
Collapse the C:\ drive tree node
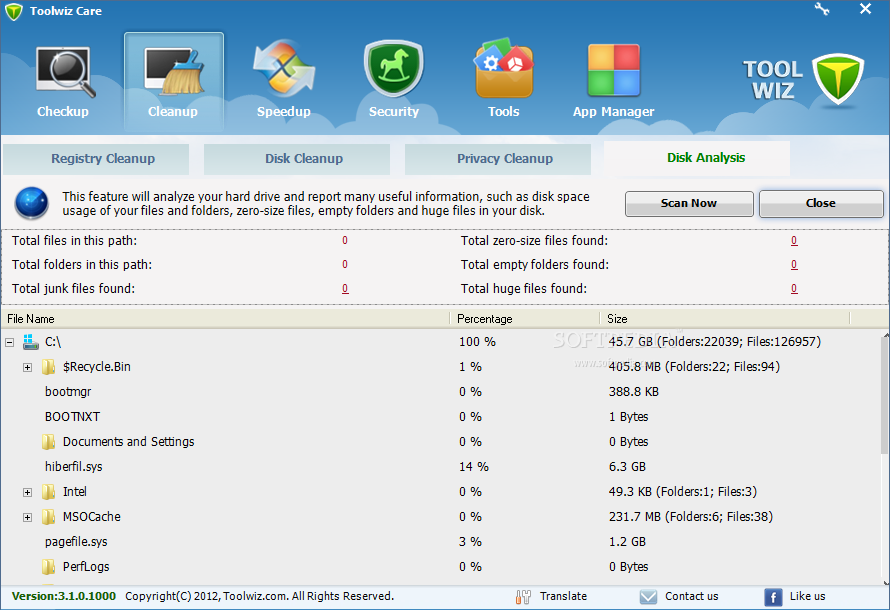pyautogui.click(x=9, y=342)
